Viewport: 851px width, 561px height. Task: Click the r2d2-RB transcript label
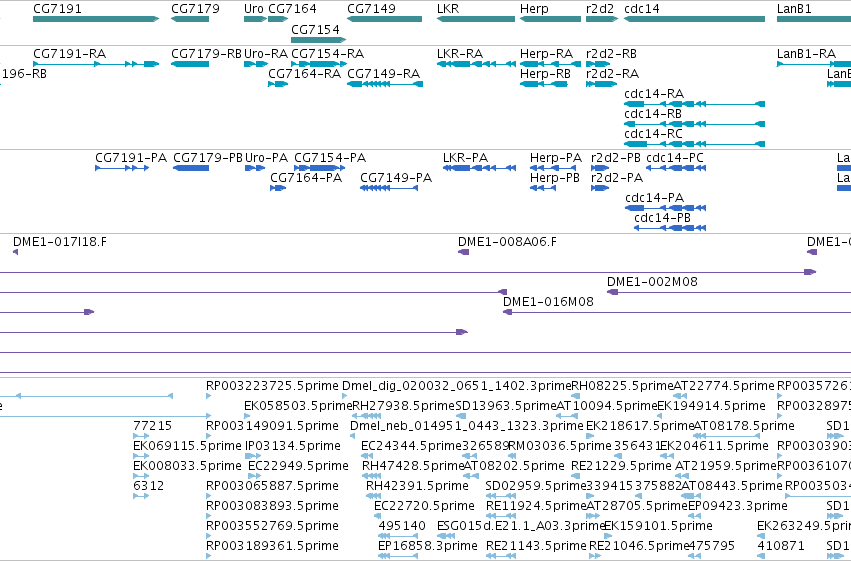coord(612,54)
